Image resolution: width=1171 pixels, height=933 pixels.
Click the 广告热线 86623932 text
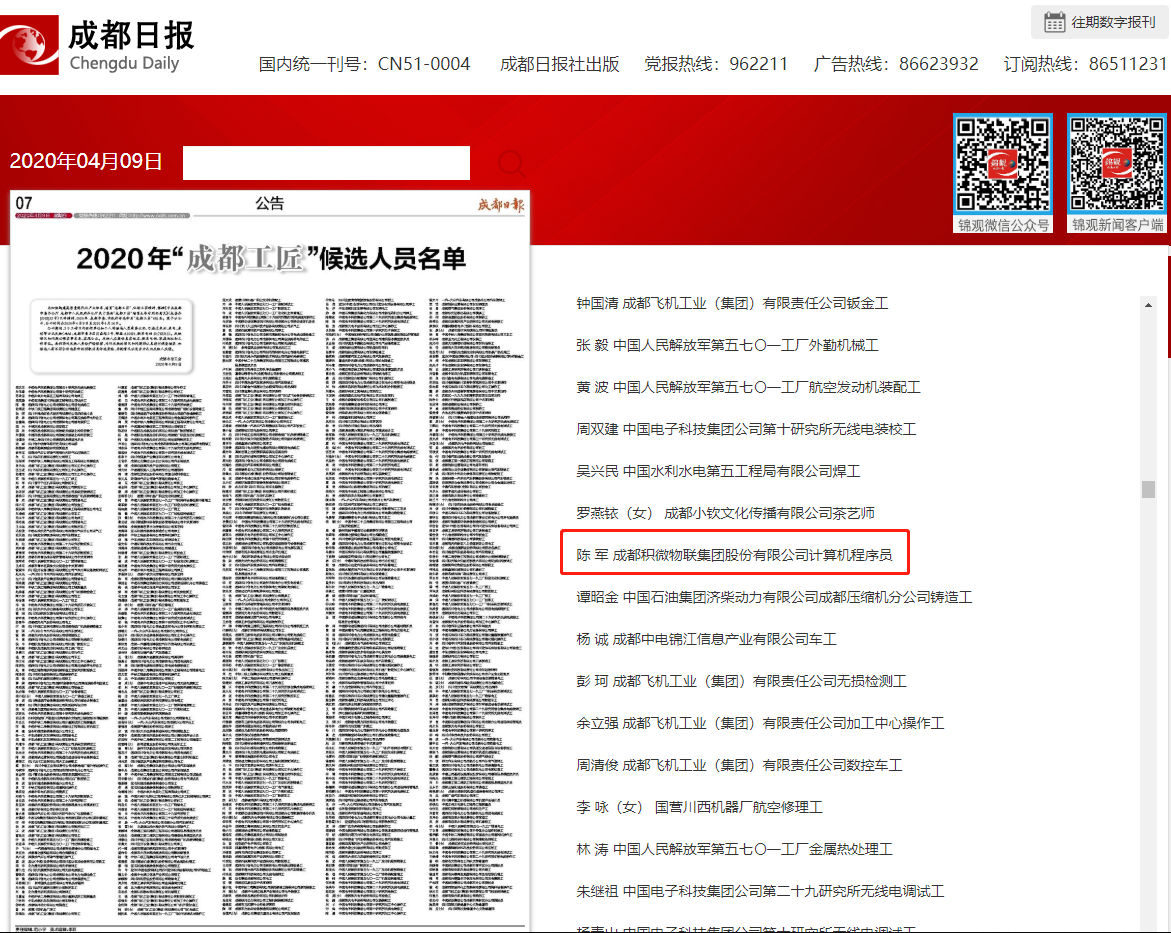(x=896, y=64)
